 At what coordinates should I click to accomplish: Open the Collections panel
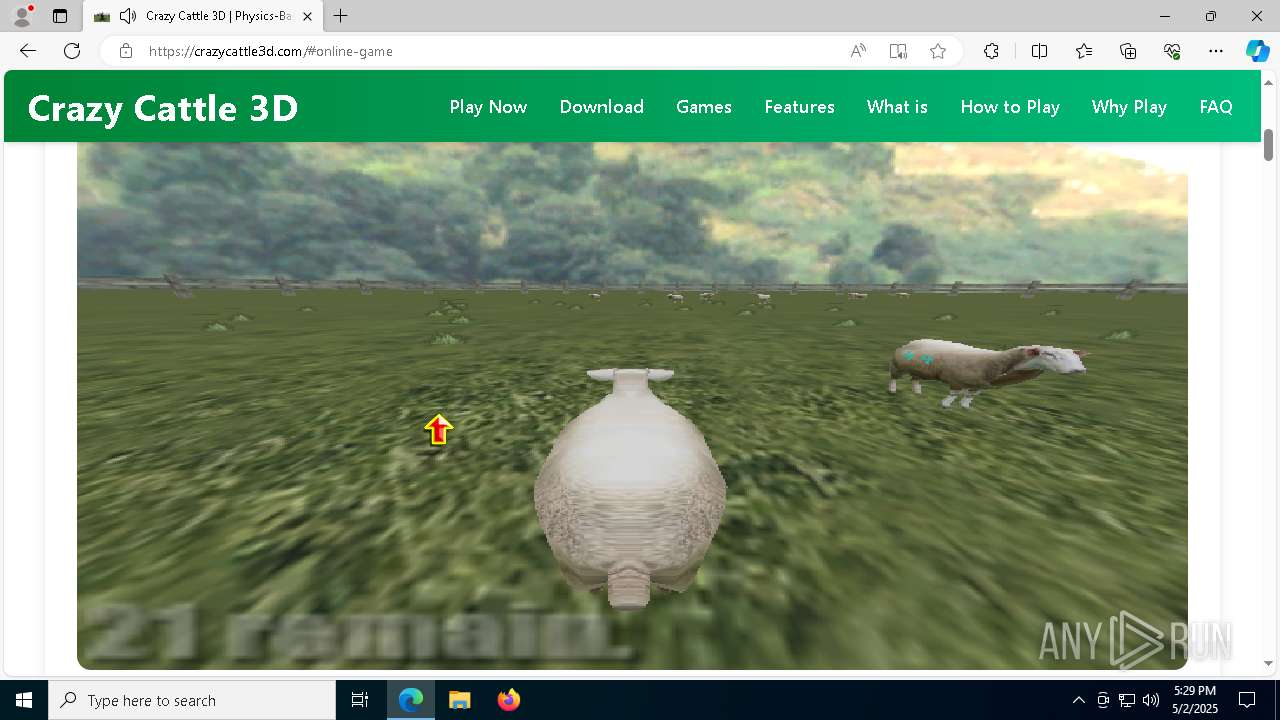[1128, 51]
